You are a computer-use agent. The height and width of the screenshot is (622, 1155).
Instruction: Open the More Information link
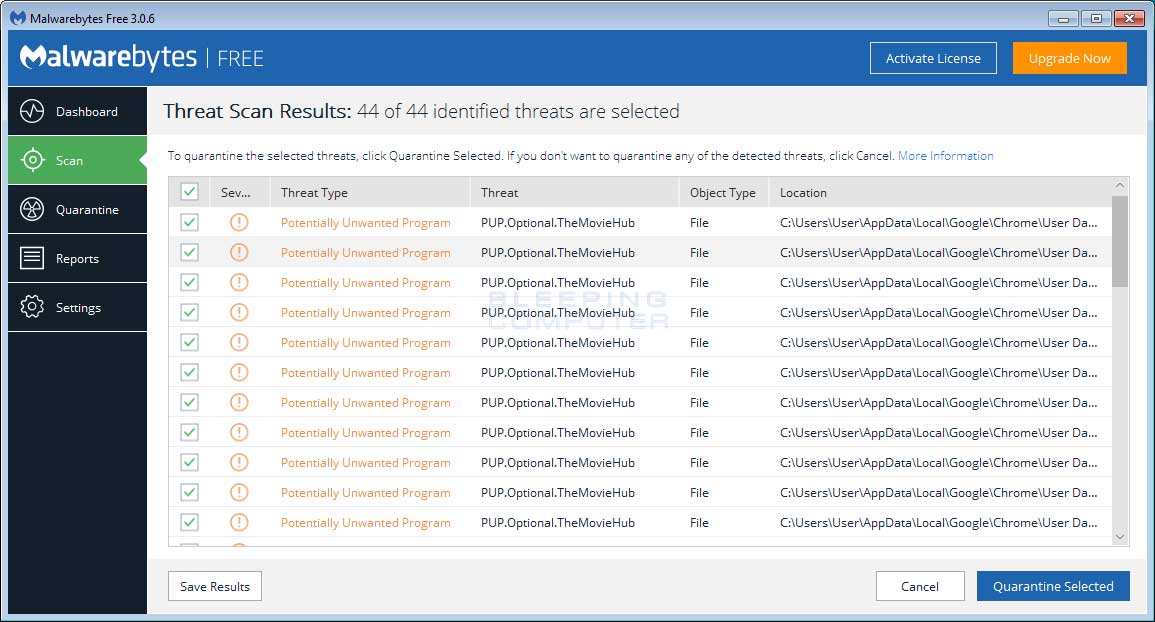tap(945, 156)
